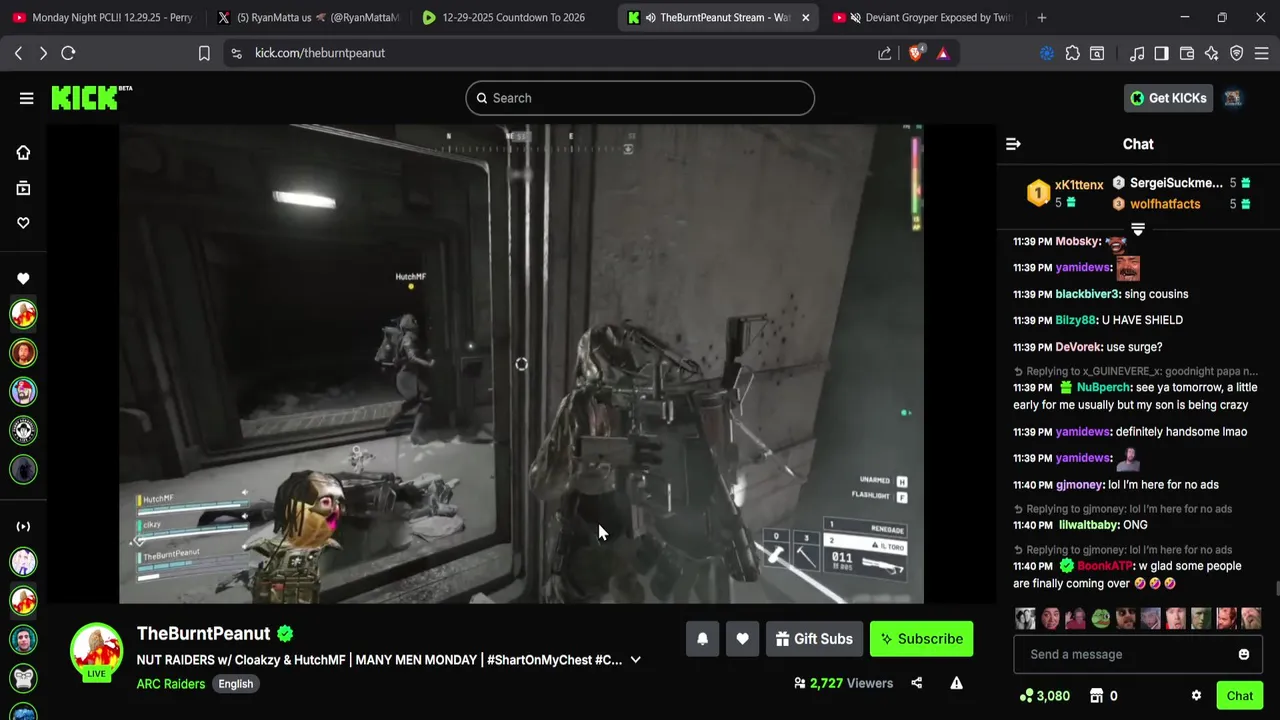Click Bilzy88 username in chat
The width and height of the screenshot is (1280, 720).
(x=1075, y=320)
